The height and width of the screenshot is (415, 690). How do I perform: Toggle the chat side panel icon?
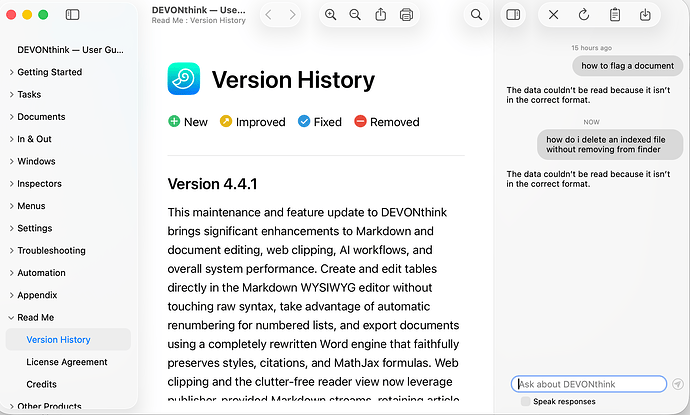[513, 15]
